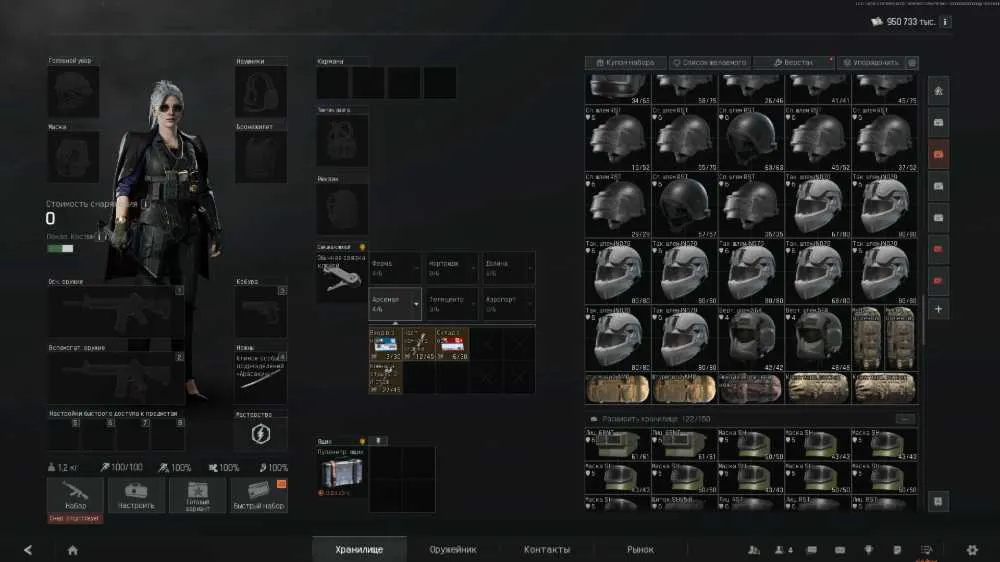Select the helmet with durability 13/52
This screenshot has width=1000, height=562.
coord(618,138)
